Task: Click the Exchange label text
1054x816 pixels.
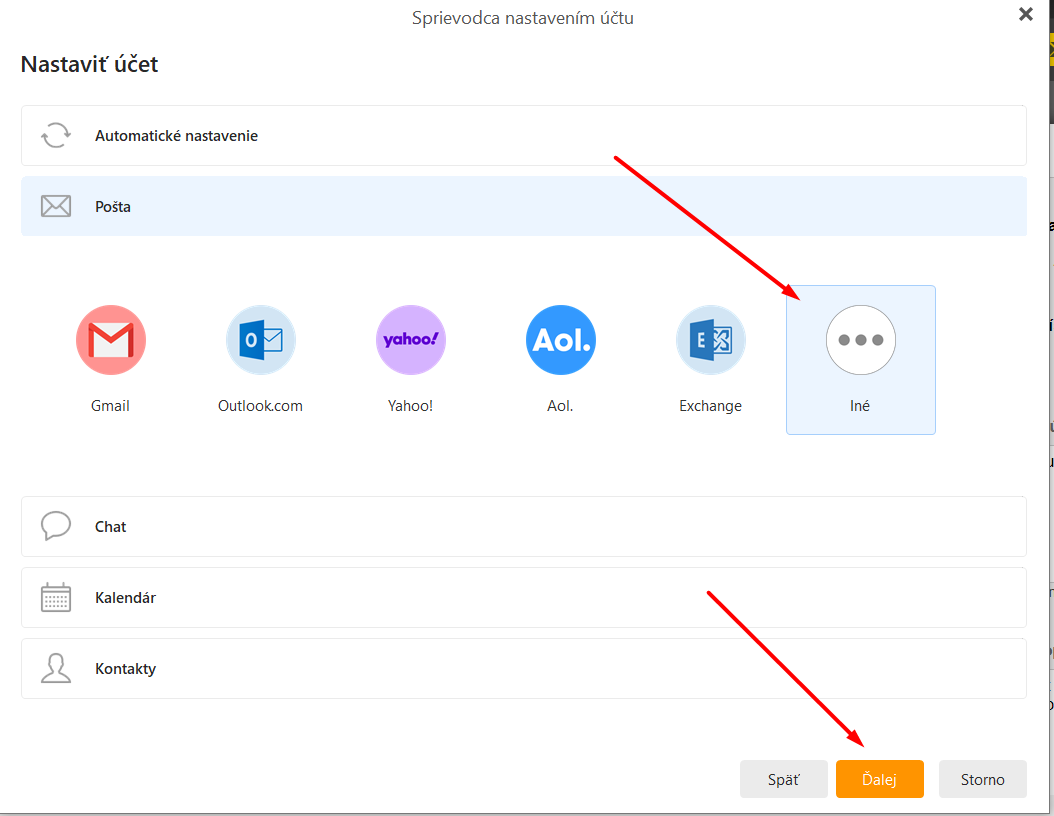Action: tap(711, 406)
